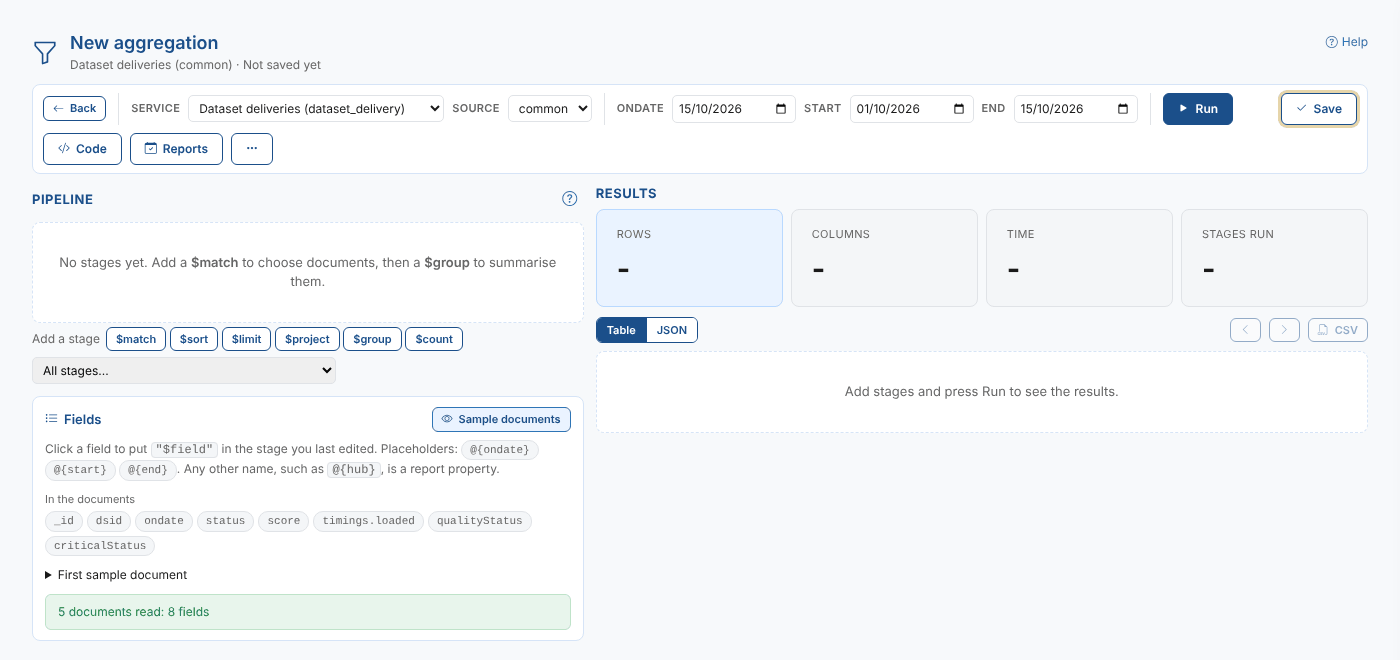The width and height of the screenshot is (1400, 660).
Task: Add a $project stage
Action: pos(307,339)
